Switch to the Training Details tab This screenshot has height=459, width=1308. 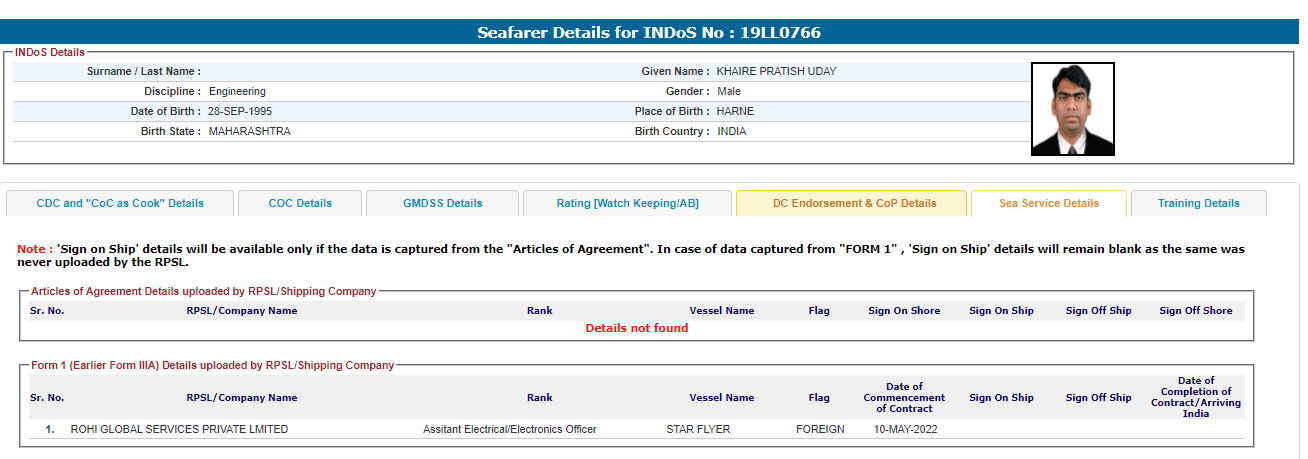(1199, 203)
